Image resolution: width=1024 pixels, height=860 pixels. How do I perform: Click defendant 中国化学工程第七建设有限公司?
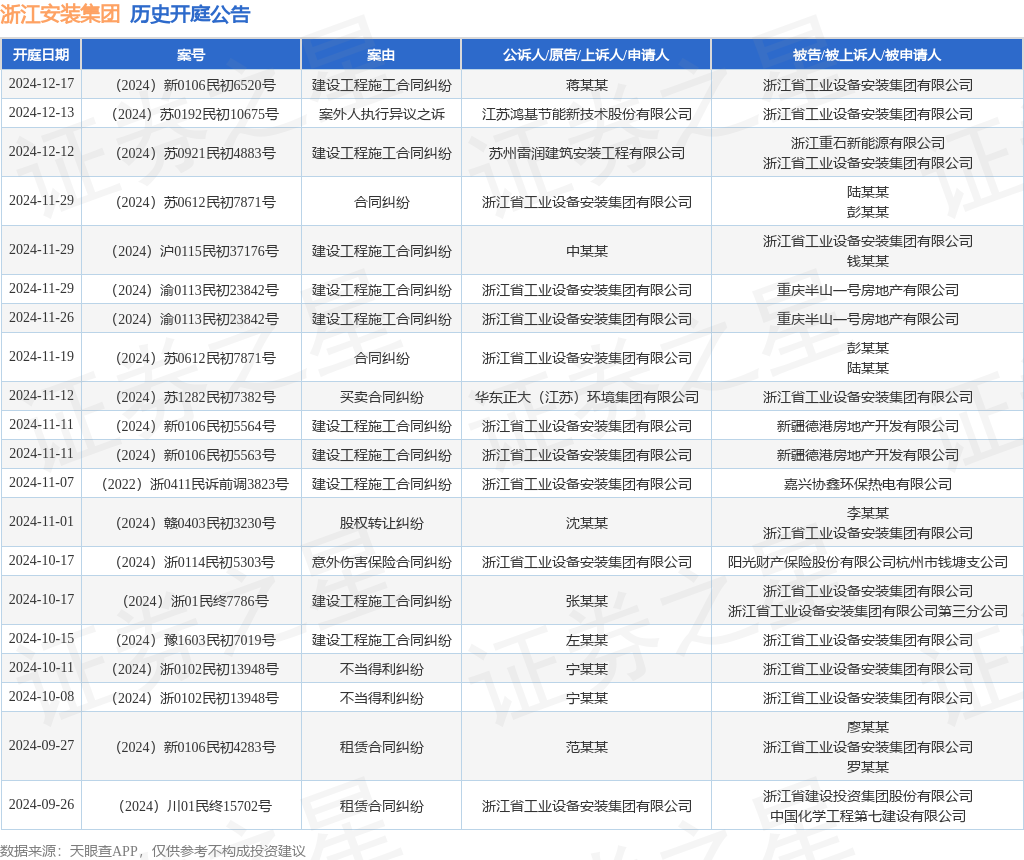point(867,816)
